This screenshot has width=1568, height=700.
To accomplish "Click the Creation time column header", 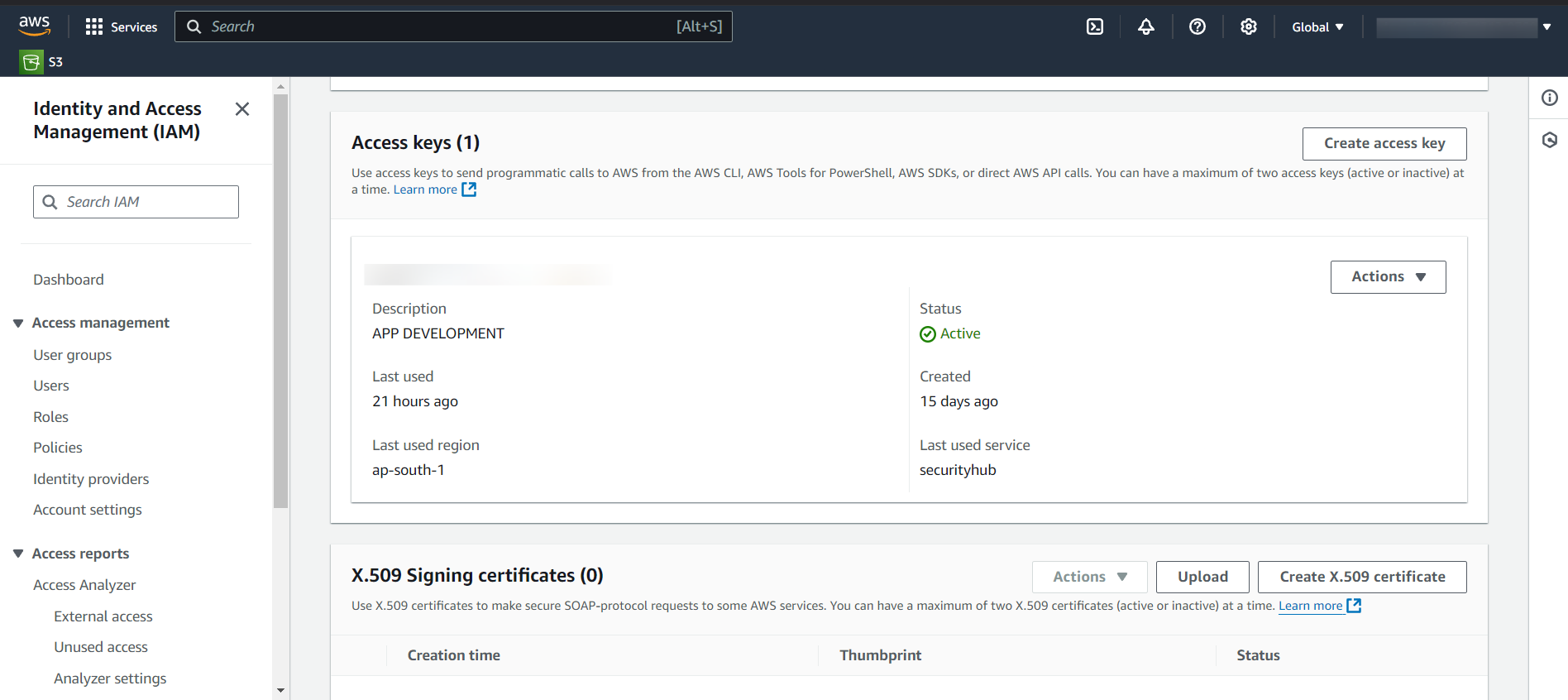I will click(454, 655).
